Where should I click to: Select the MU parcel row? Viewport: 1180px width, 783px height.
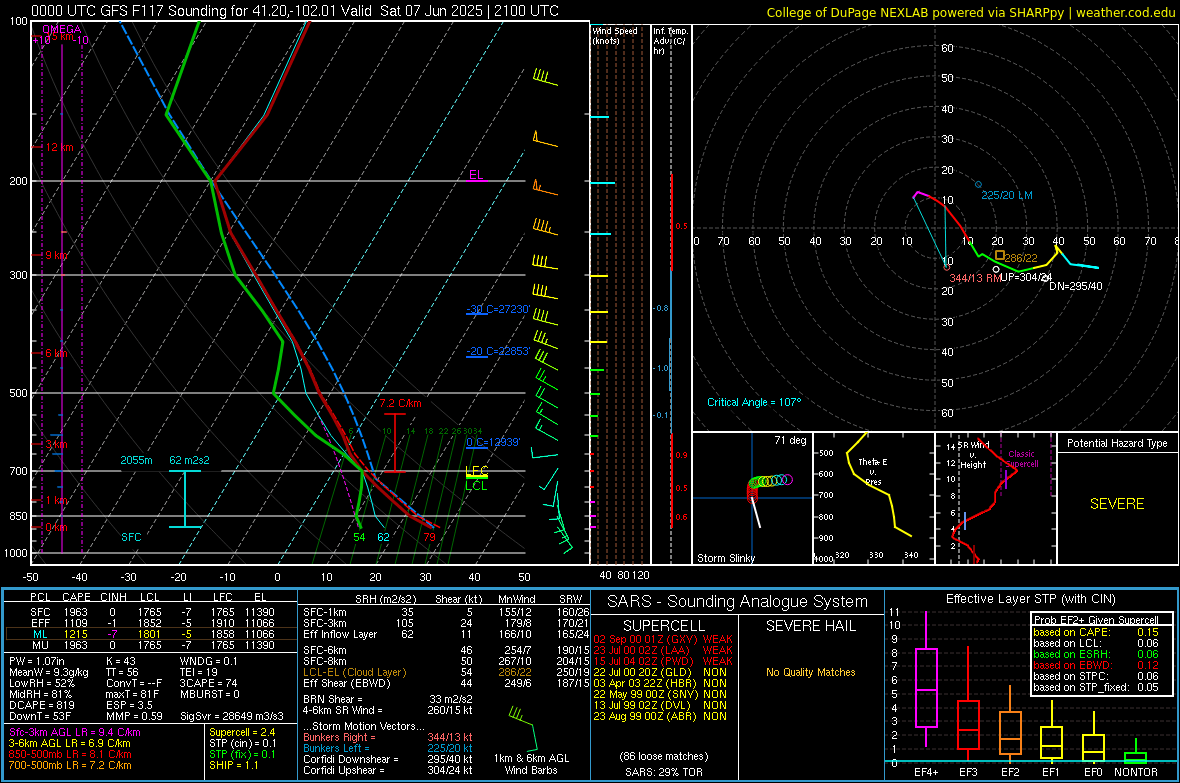point(151,645)
